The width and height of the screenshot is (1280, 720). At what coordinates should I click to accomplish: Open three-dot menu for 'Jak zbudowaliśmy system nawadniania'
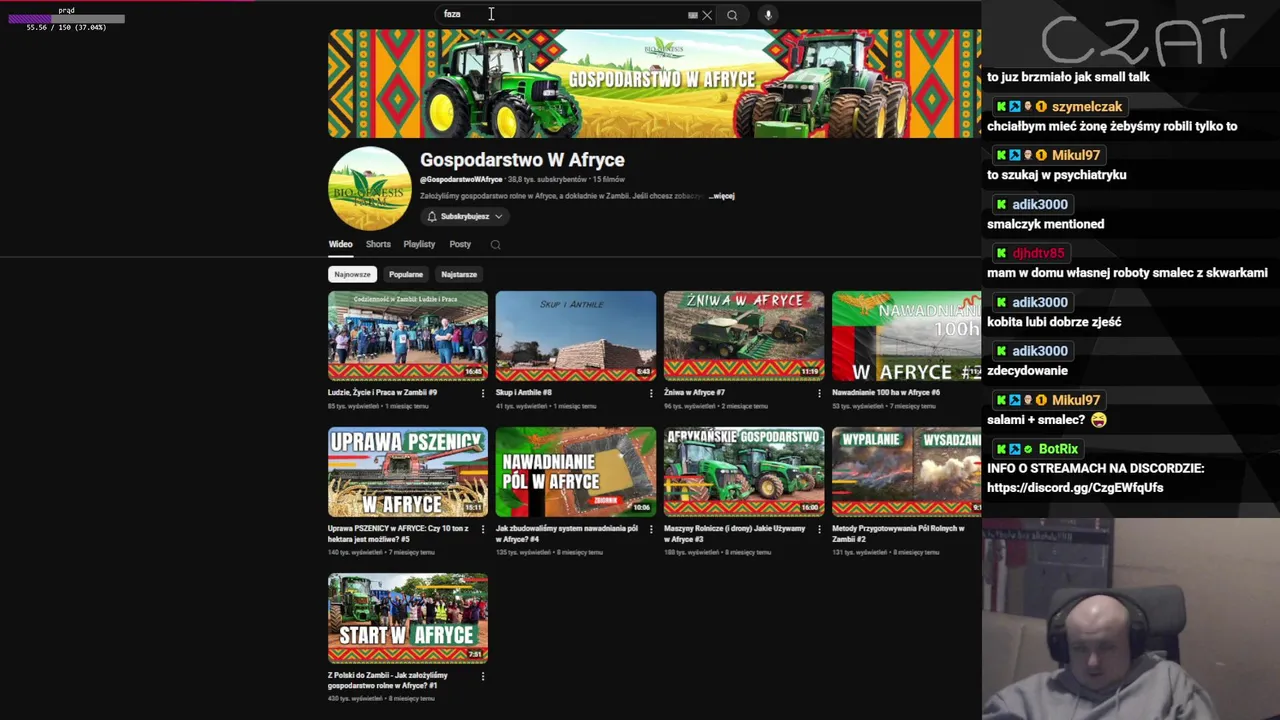click(x=651, y=530)
